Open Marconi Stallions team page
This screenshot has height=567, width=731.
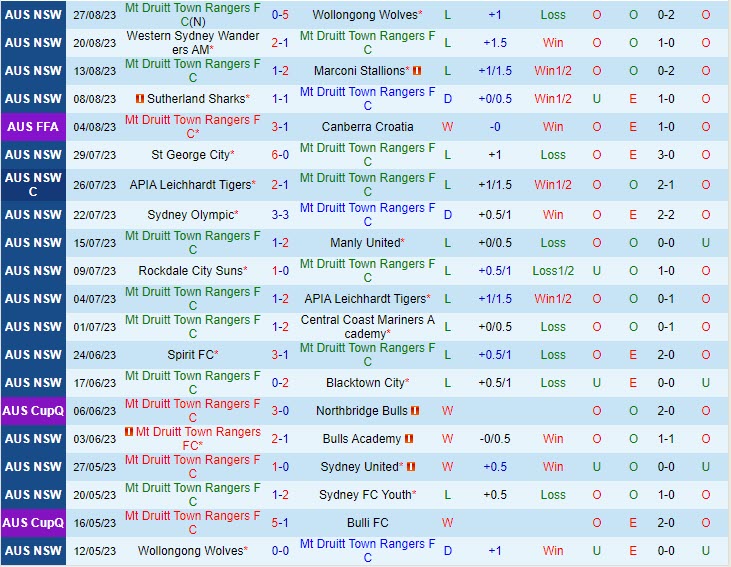pos(361,71)
